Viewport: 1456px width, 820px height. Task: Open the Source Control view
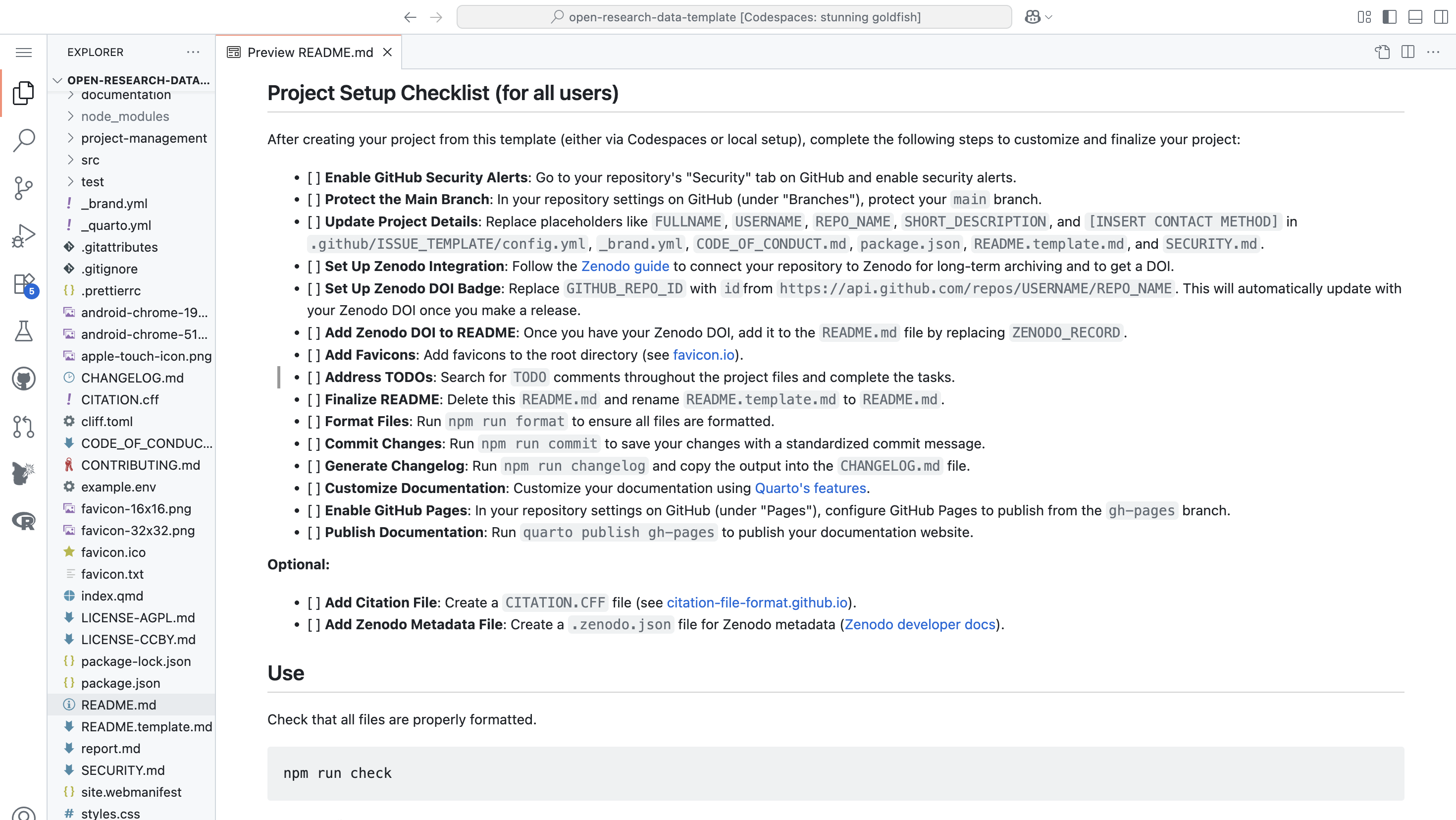(24, 188)
